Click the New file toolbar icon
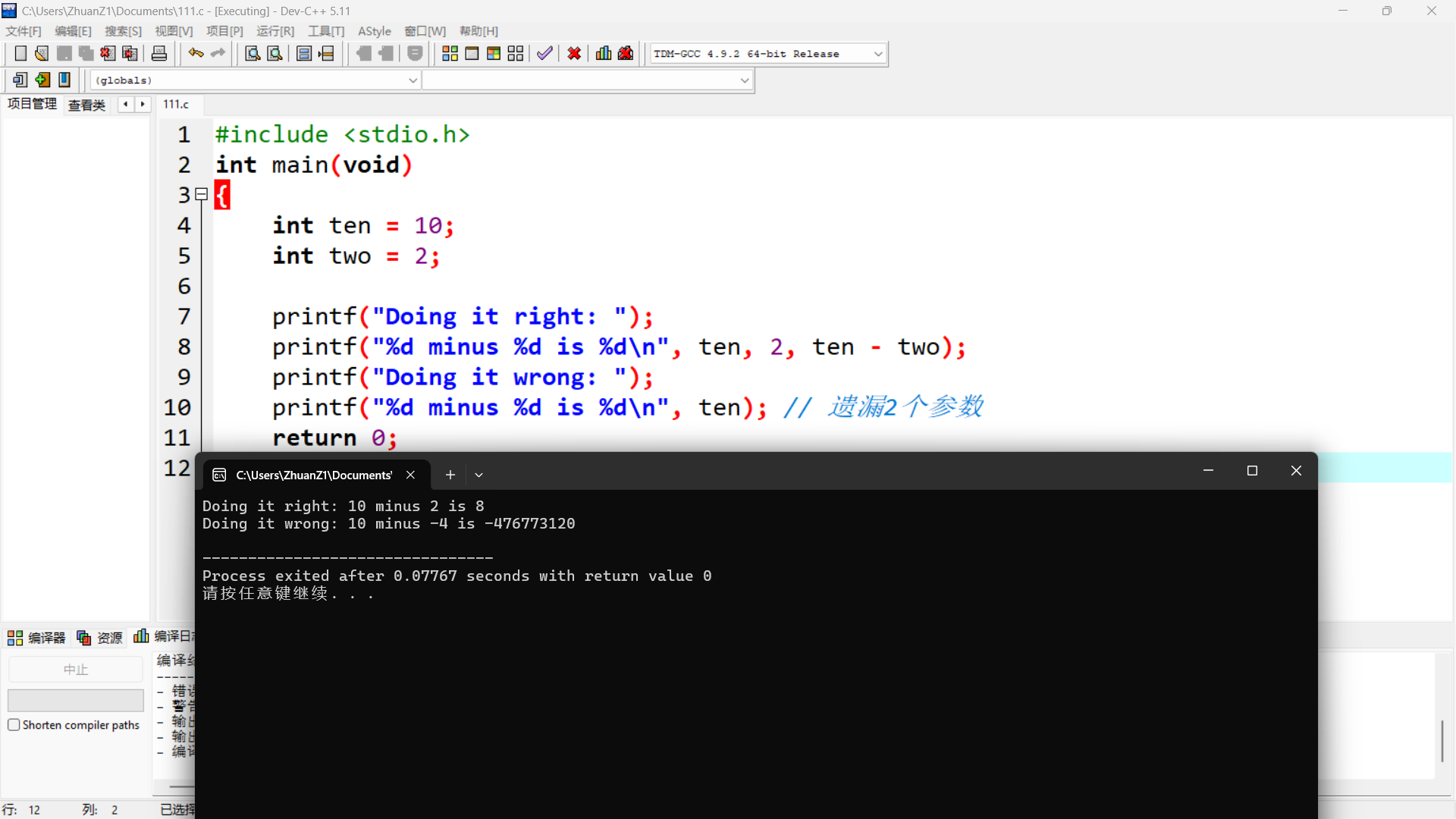Image resolution: width=1456 pixels, height=819 pixels. (x=20, y=54)
